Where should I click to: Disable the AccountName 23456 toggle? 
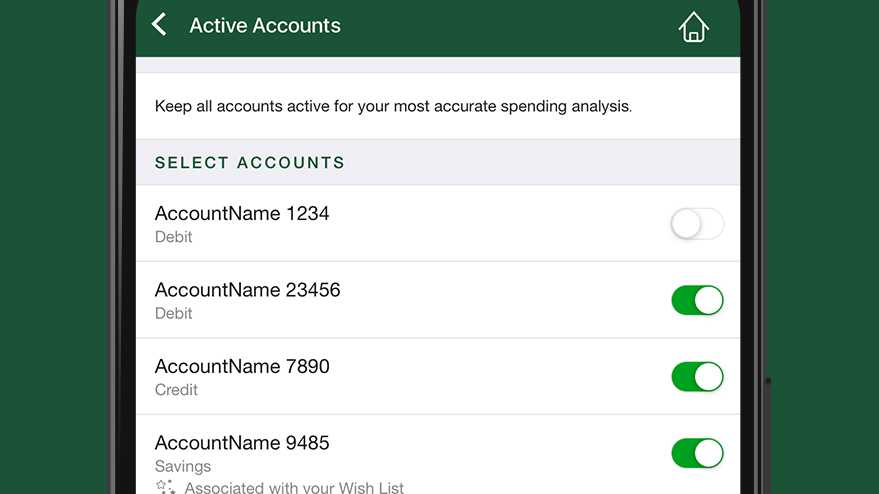click(697, 300)
